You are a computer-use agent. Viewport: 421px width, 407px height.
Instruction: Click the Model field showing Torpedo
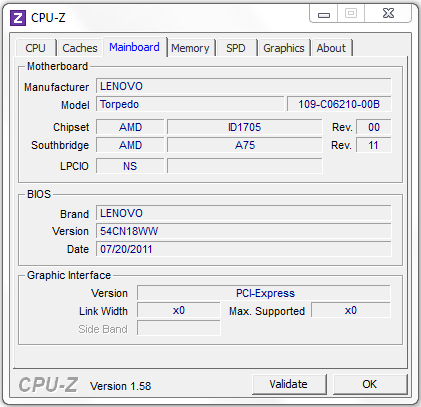click(190, 104)
